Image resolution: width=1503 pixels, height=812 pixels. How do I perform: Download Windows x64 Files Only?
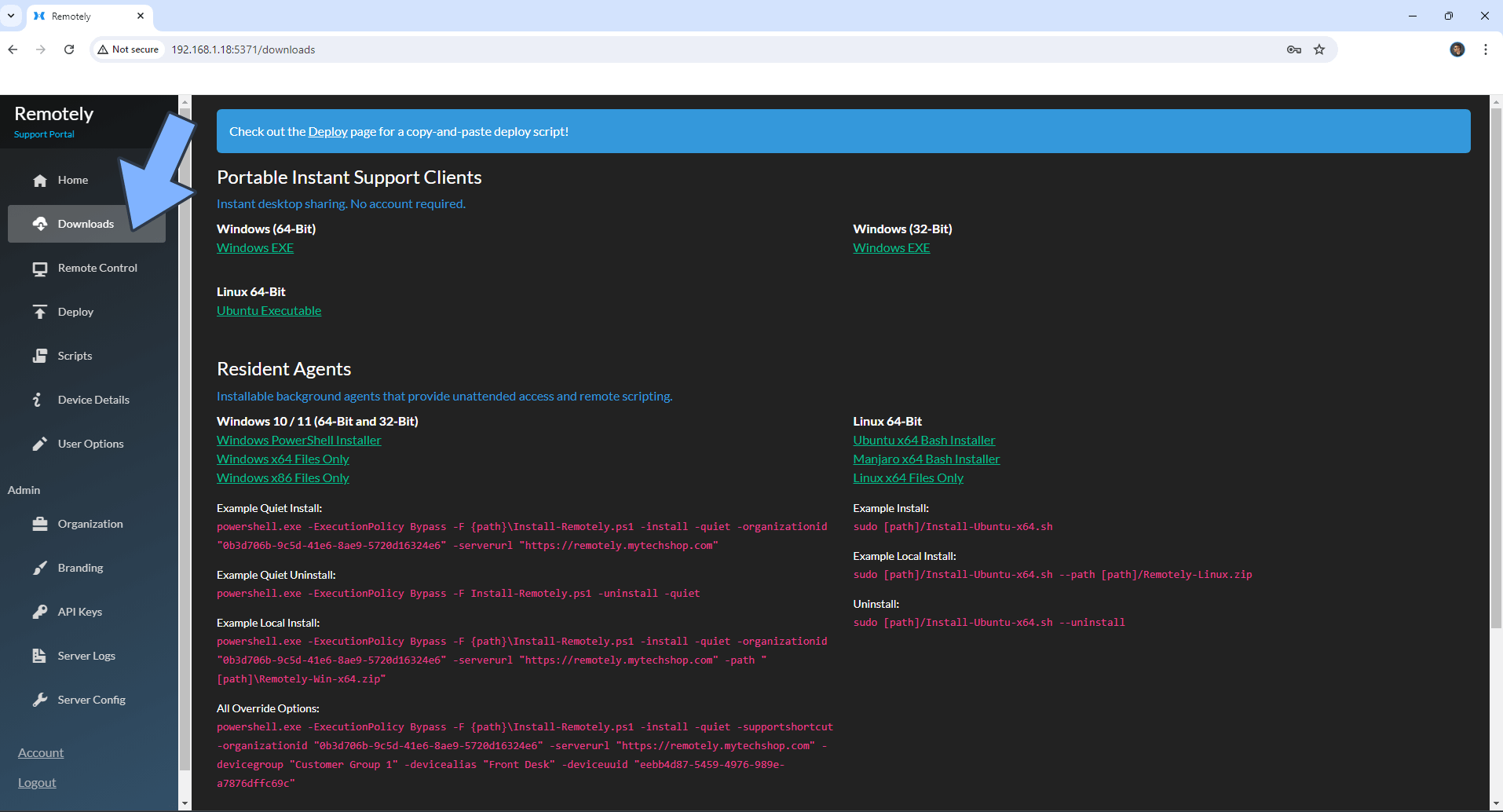point(283,459)
